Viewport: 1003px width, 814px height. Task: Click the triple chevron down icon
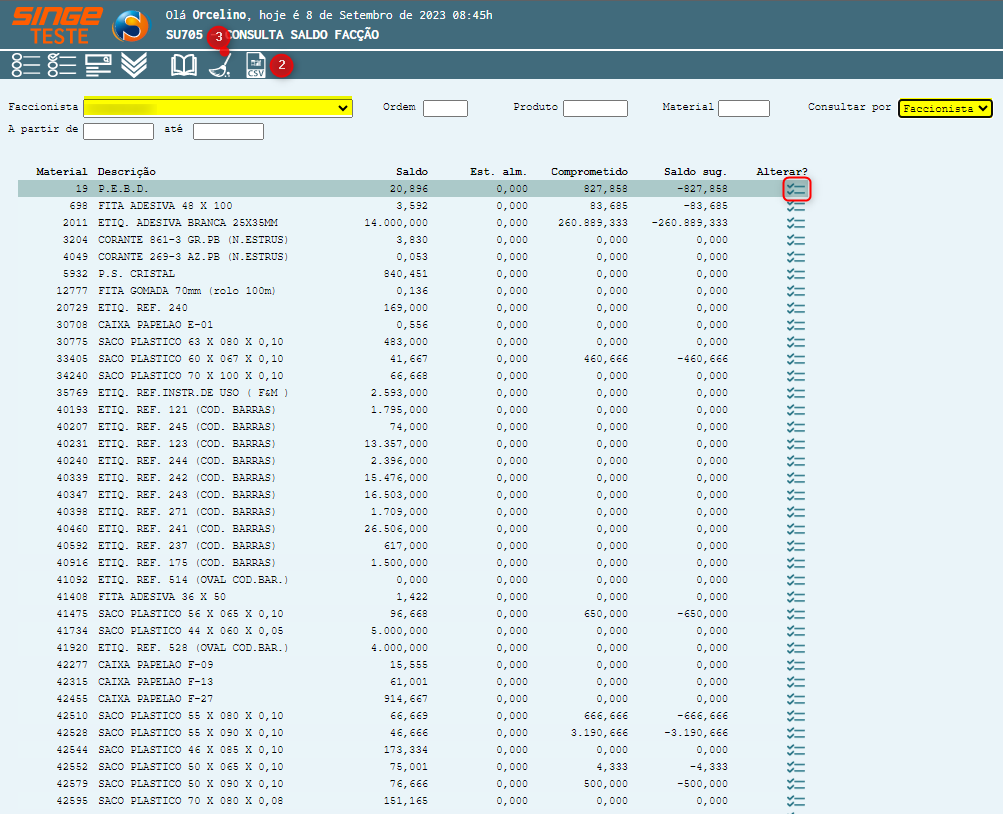[x=134, y=65]
